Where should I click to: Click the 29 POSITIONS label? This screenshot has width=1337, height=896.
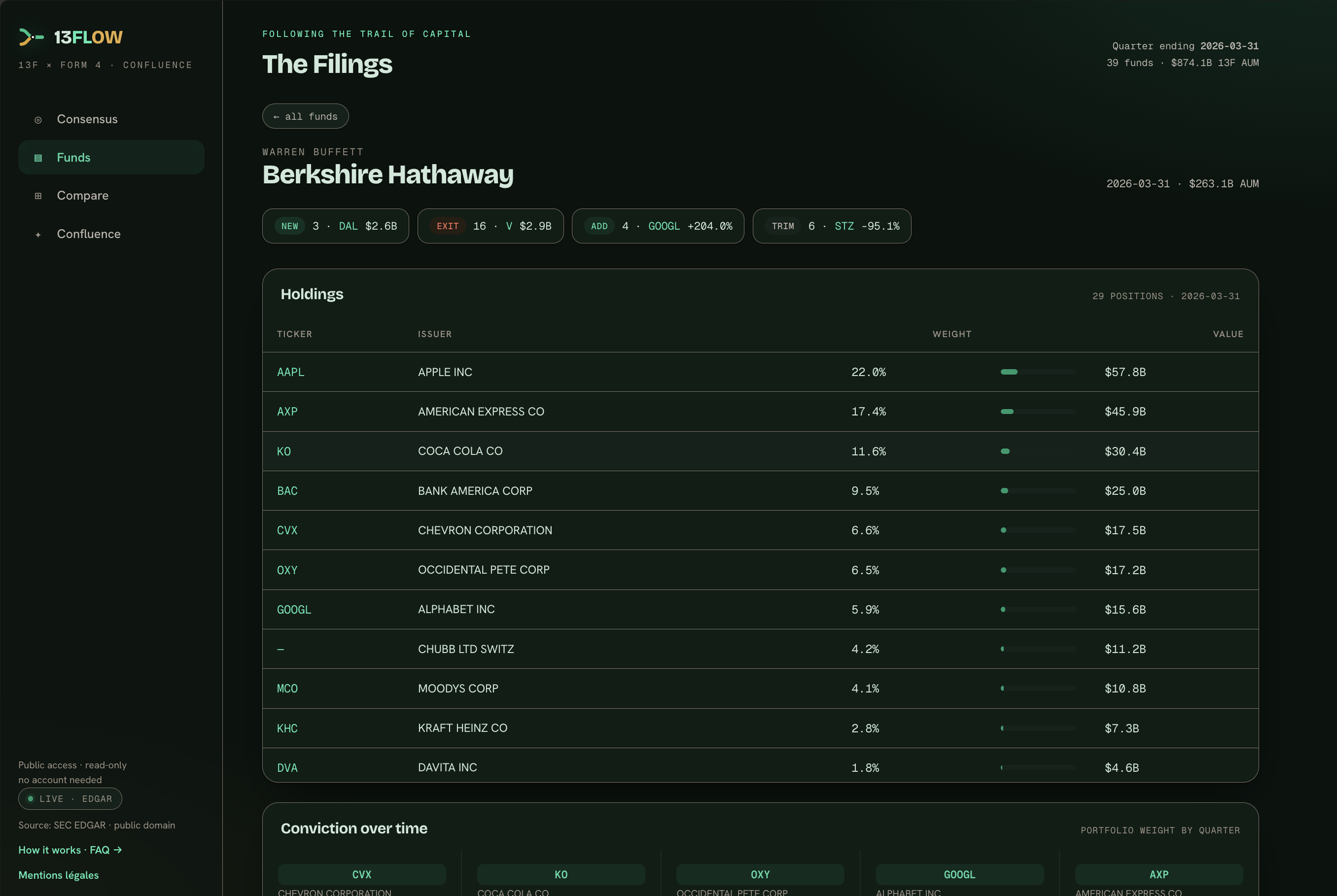(1127, 296)
